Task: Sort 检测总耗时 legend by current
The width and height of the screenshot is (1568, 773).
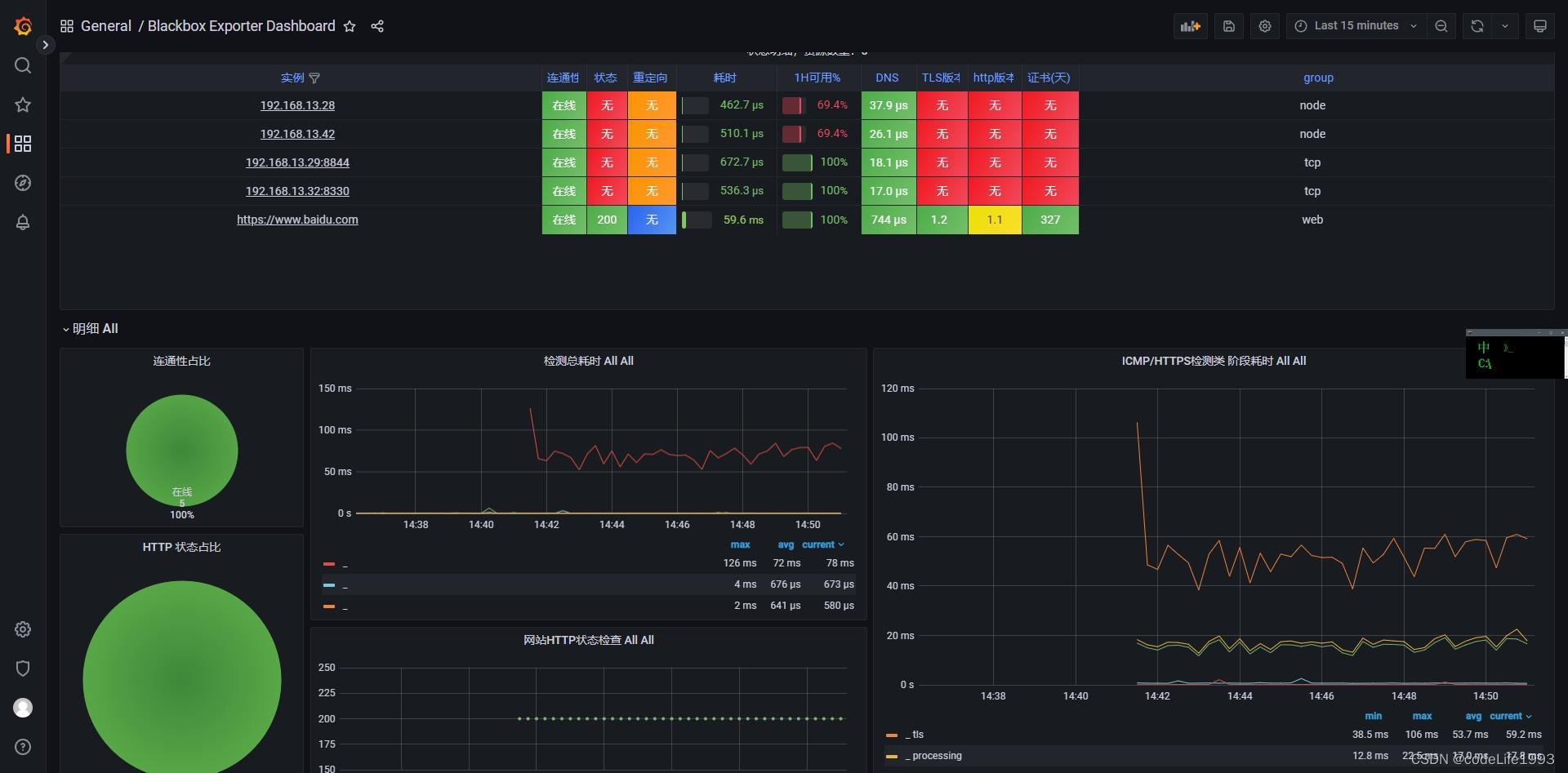Action: coord(822,544)
